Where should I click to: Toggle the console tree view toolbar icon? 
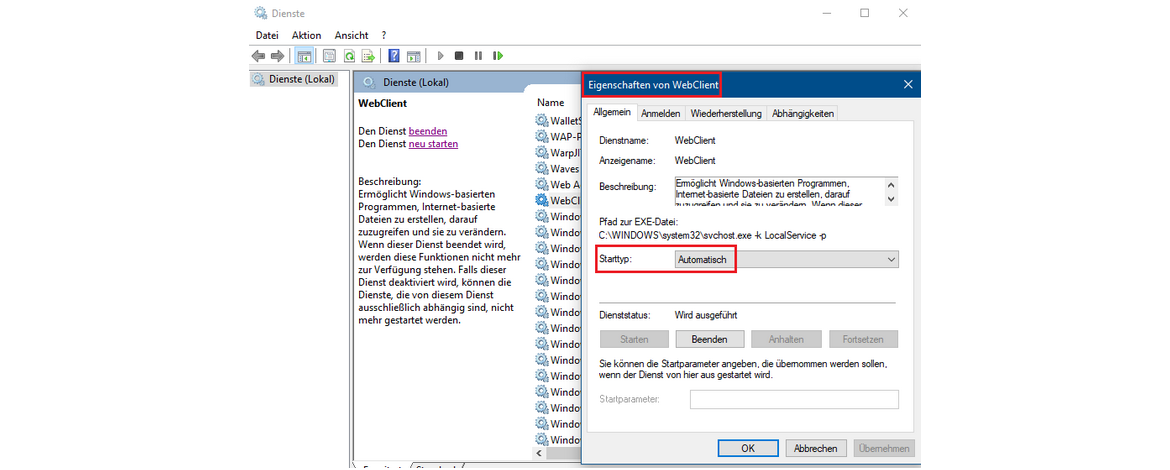(304, 56)
